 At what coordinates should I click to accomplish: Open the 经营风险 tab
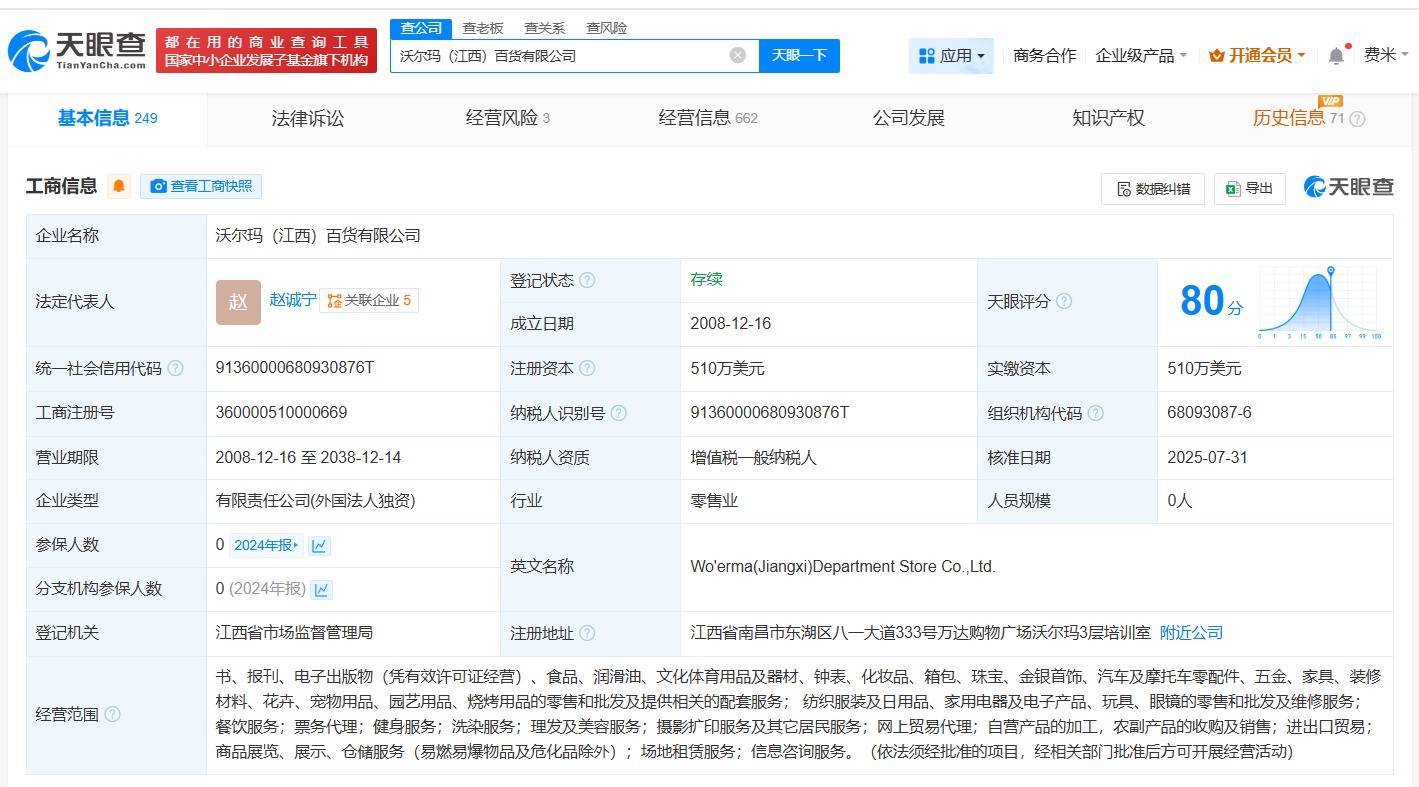point(508,118)
